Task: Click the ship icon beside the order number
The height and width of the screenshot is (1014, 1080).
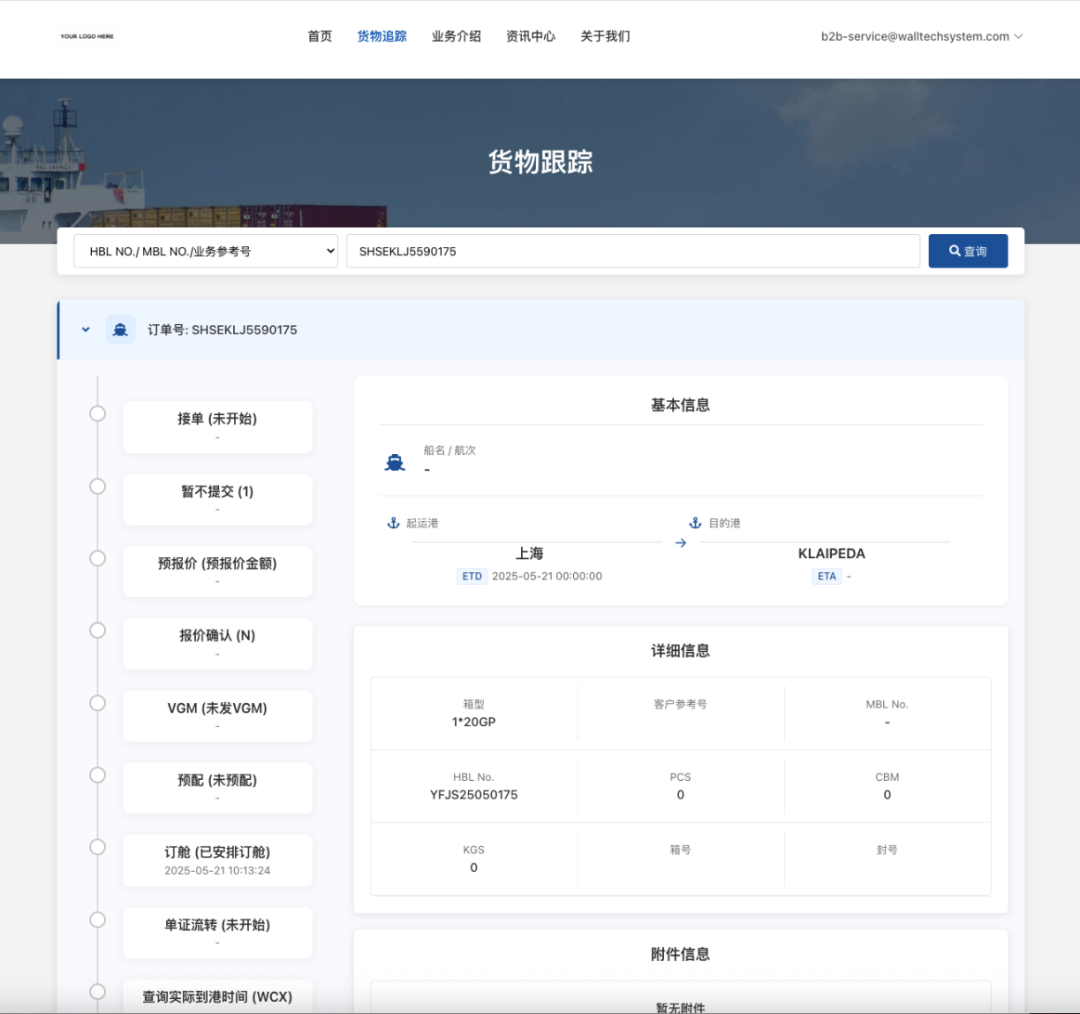Action: point(120,329)
